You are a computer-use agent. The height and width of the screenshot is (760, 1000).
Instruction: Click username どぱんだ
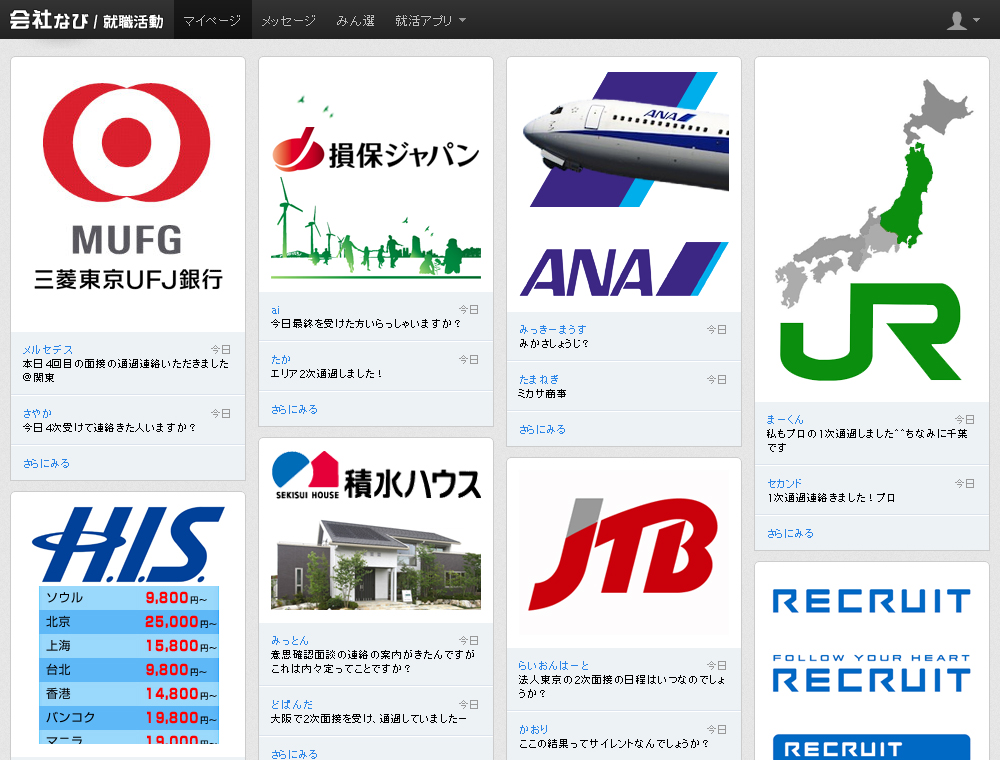click(291, 704)
